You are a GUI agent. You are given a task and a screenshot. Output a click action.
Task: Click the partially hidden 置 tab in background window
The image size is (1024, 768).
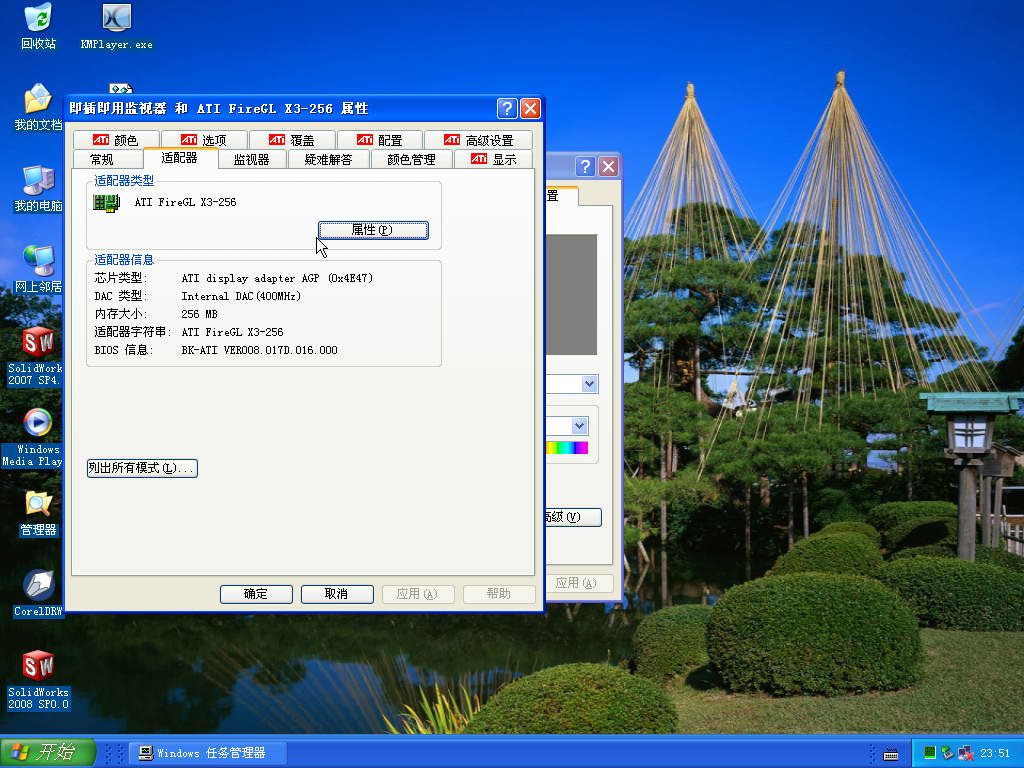pos(561,196)
